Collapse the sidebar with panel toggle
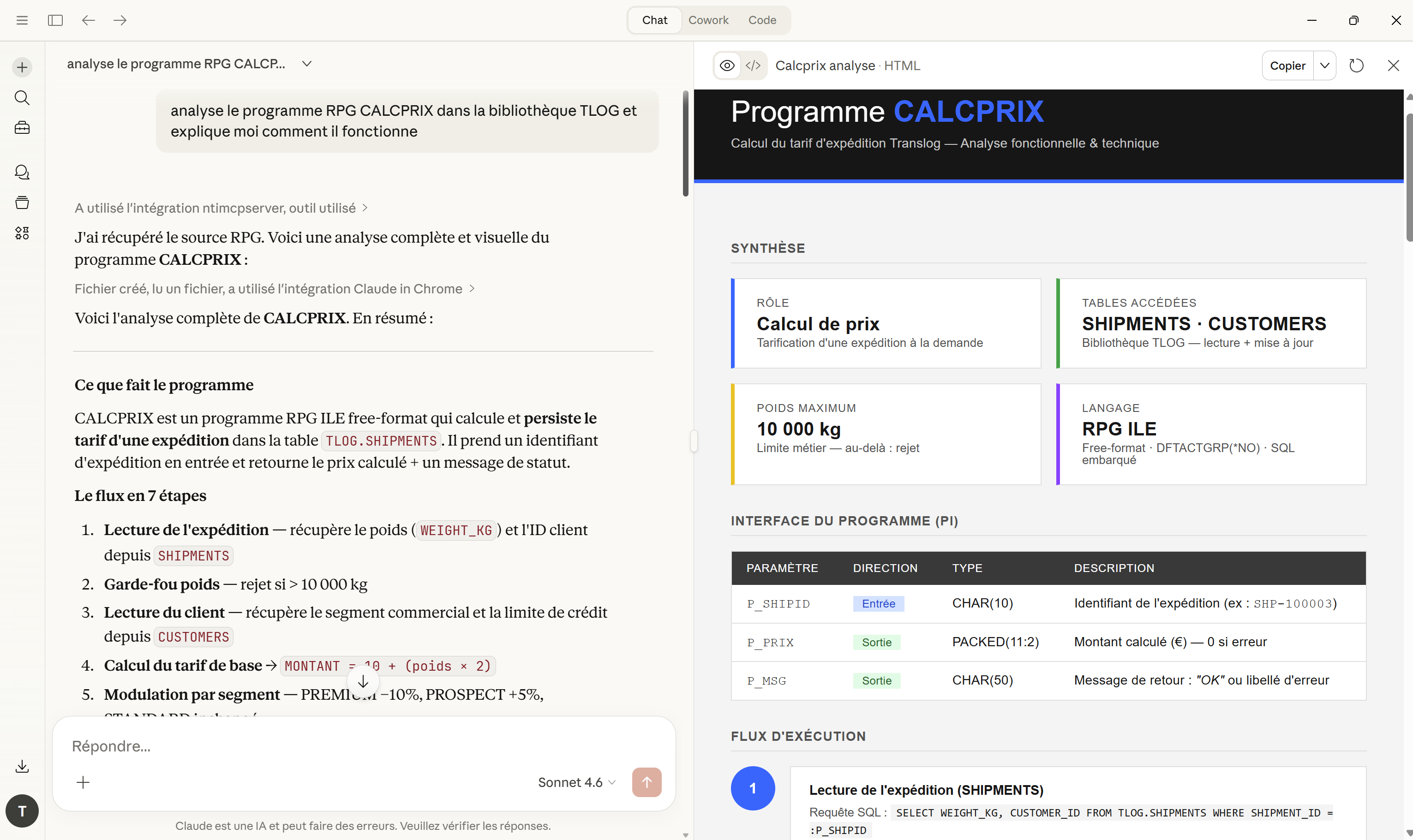Viewport: 1413px width, 840px height. (x=55, y=20)
